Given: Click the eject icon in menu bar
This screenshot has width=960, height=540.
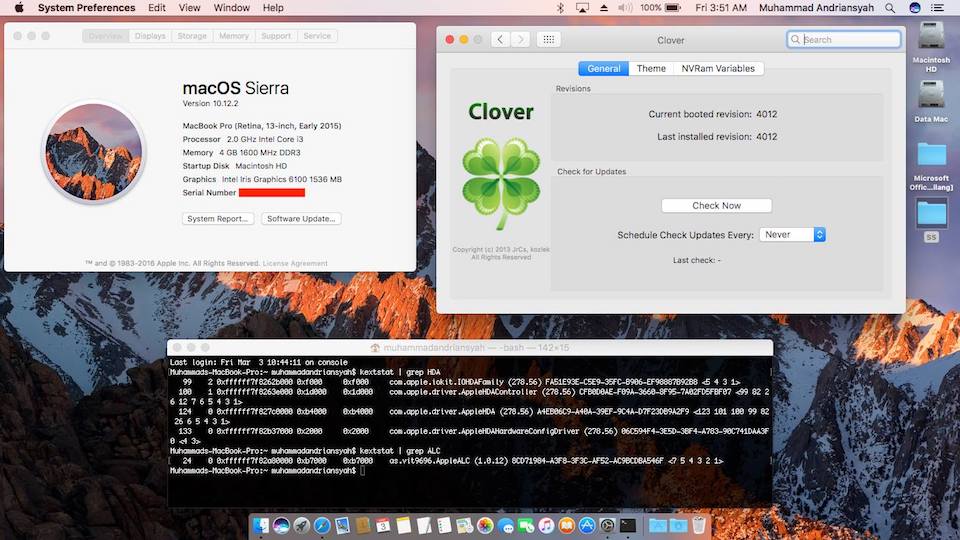Looking at the screenshot, I should click(x=604, y=8).
